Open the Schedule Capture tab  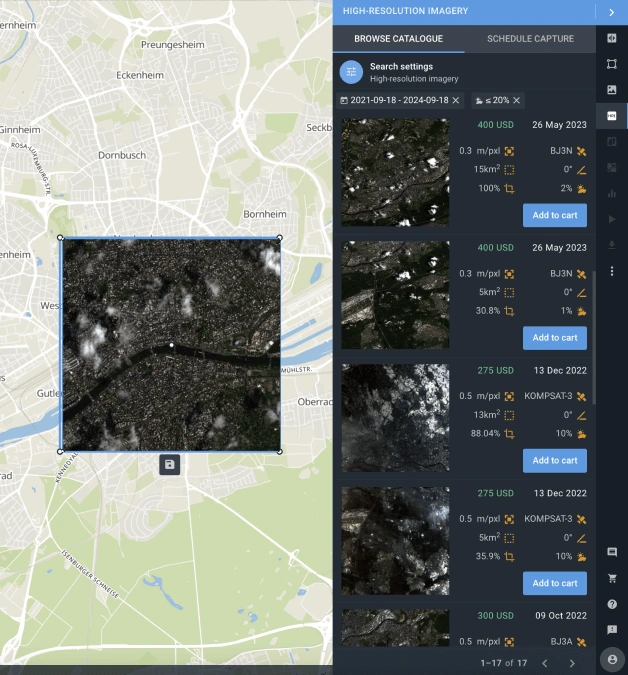(530, 39)
